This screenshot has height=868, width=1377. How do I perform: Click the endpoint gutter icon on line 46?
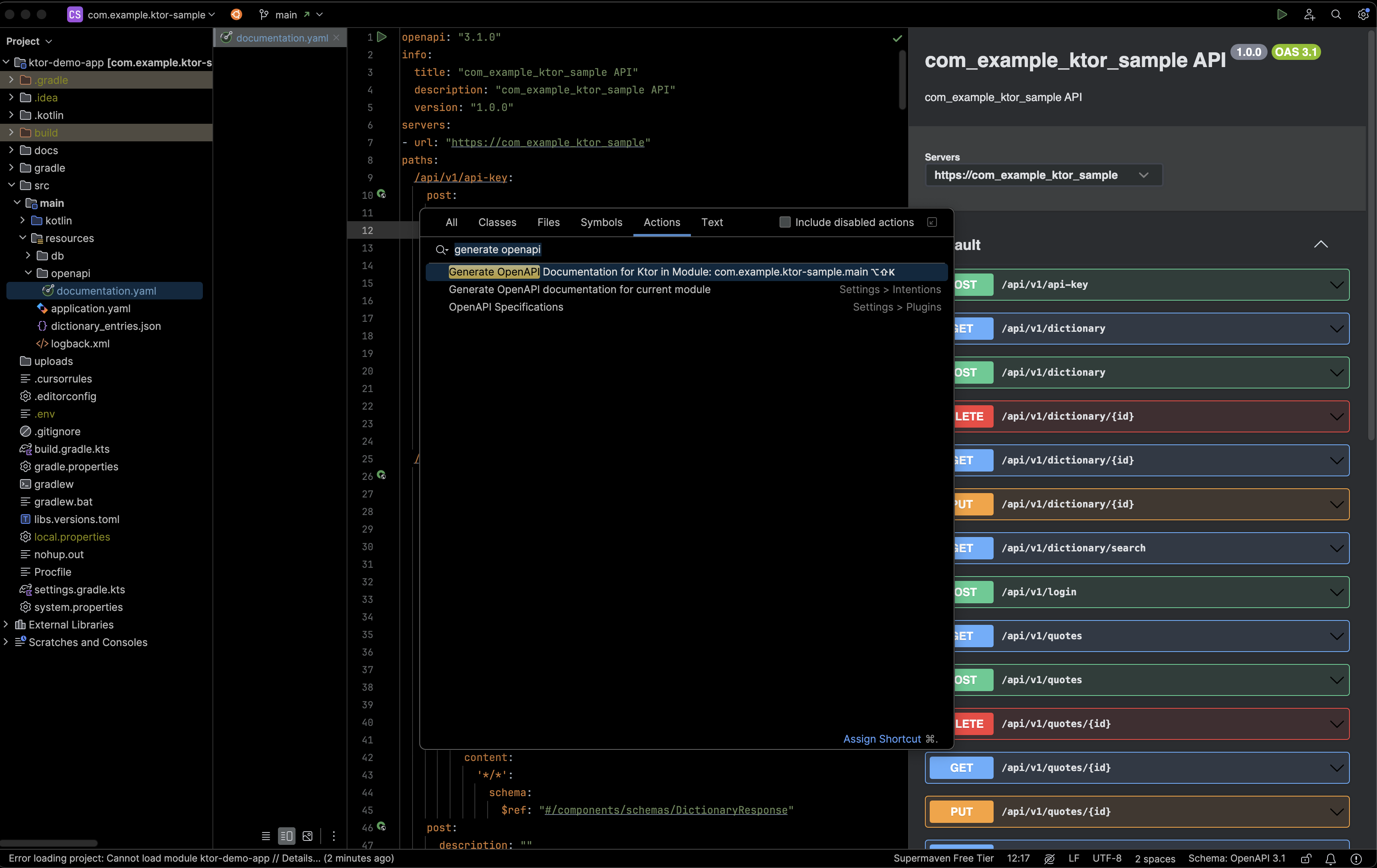coord(381,826)
